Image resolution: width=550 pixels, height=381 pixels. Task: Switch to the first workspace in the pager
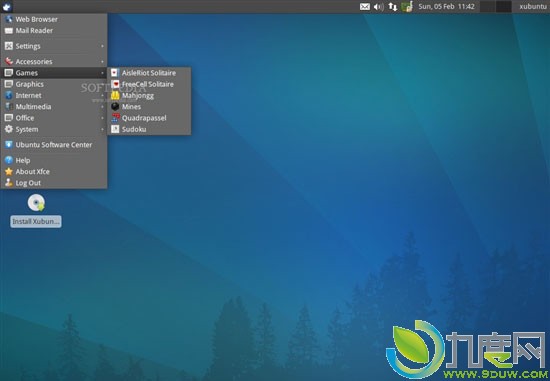click(x=488, y=7)
